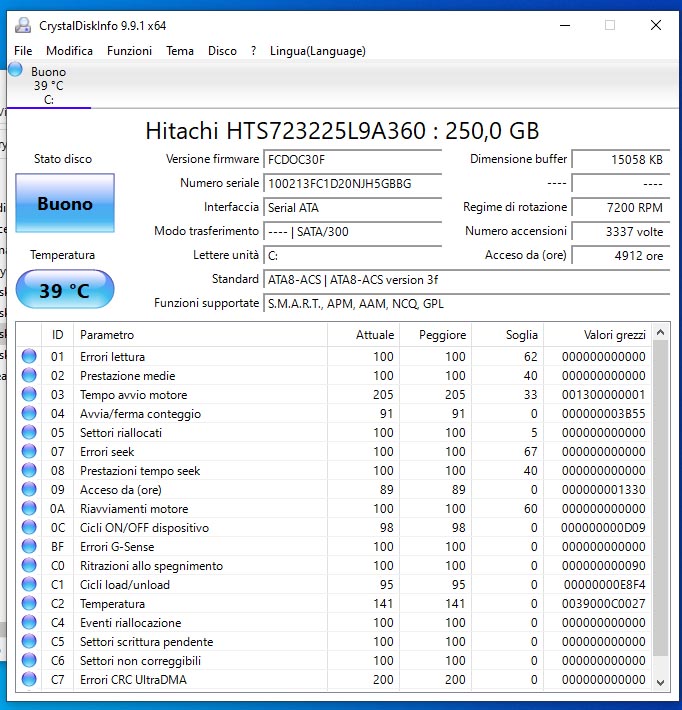Click the Funzioni supportate field
Image resolution: width=682 pixels, height=710 pixels.
click(466, 303)
